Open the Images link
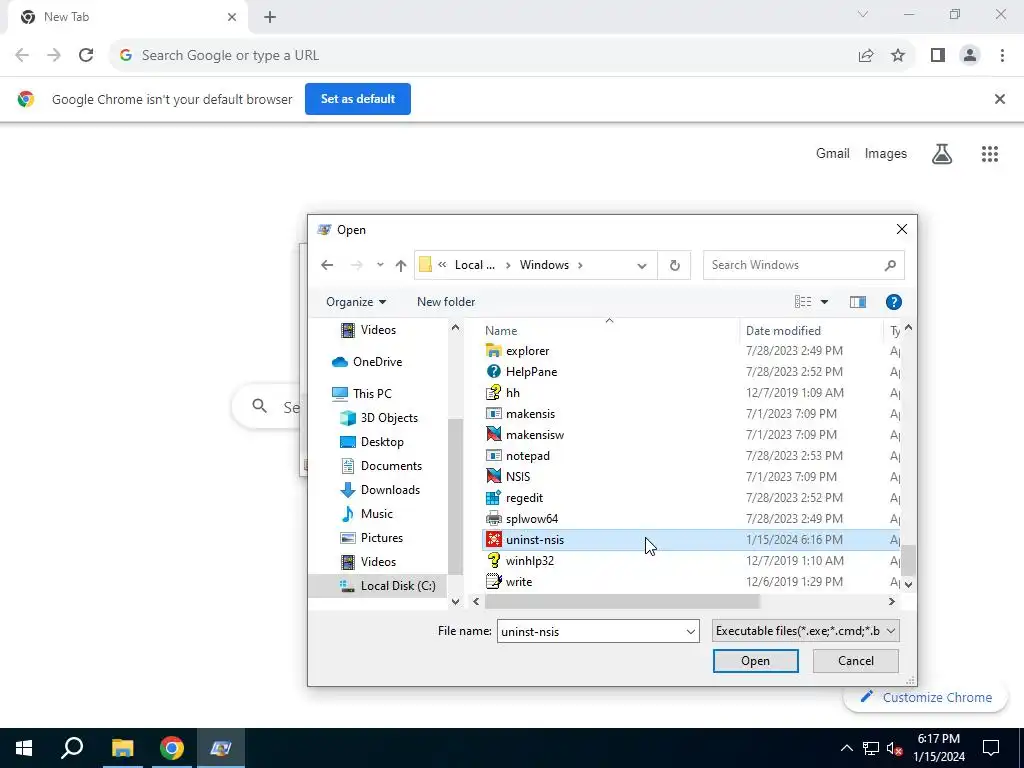The height and width of the screenshot is (768, 1024). (x=886, y=153)
